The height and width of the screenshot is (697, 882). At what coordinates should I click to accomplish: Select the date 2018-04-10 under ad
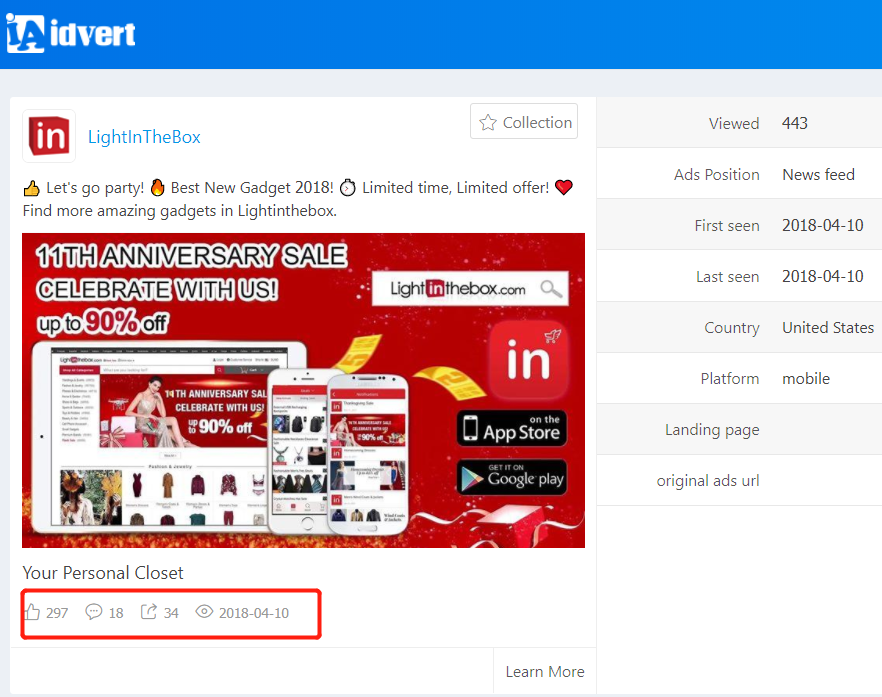pyautogui.click(x=254, y=613)
